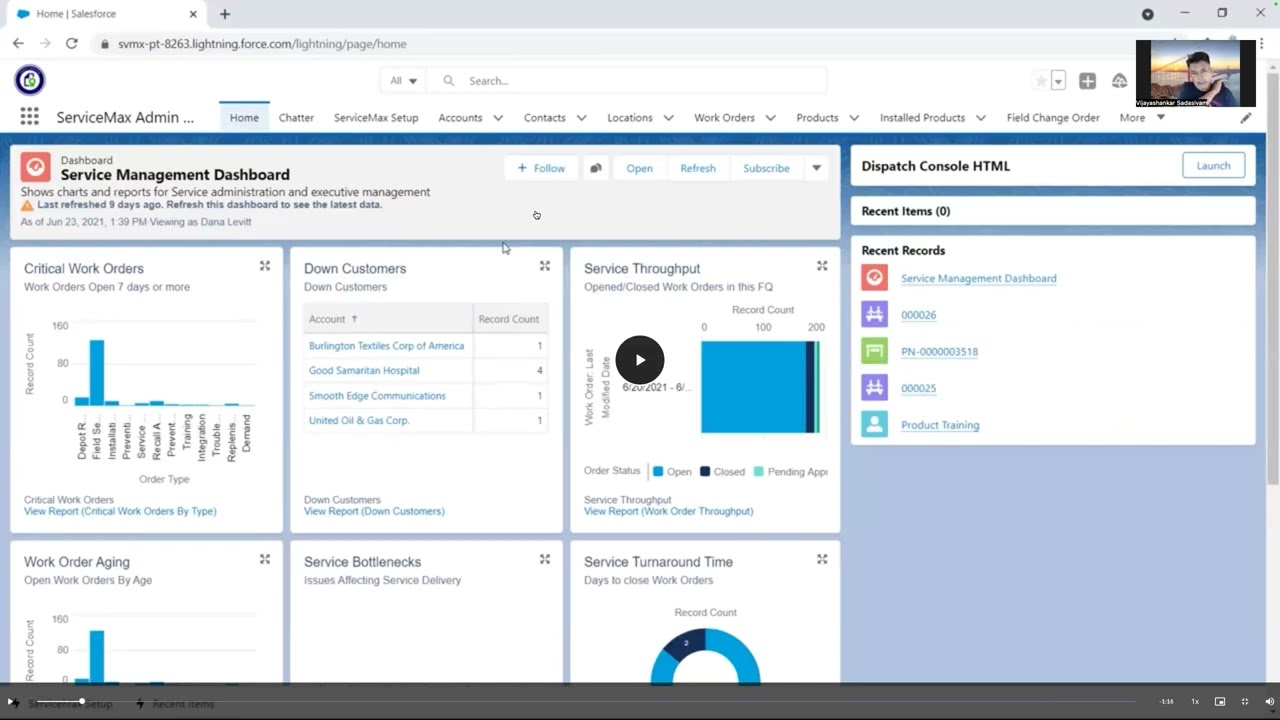This screenshot has width=1280, height=720.
Task: Expand the Installed Products tab dropdown chevron
Action: (x=981, y=118)
